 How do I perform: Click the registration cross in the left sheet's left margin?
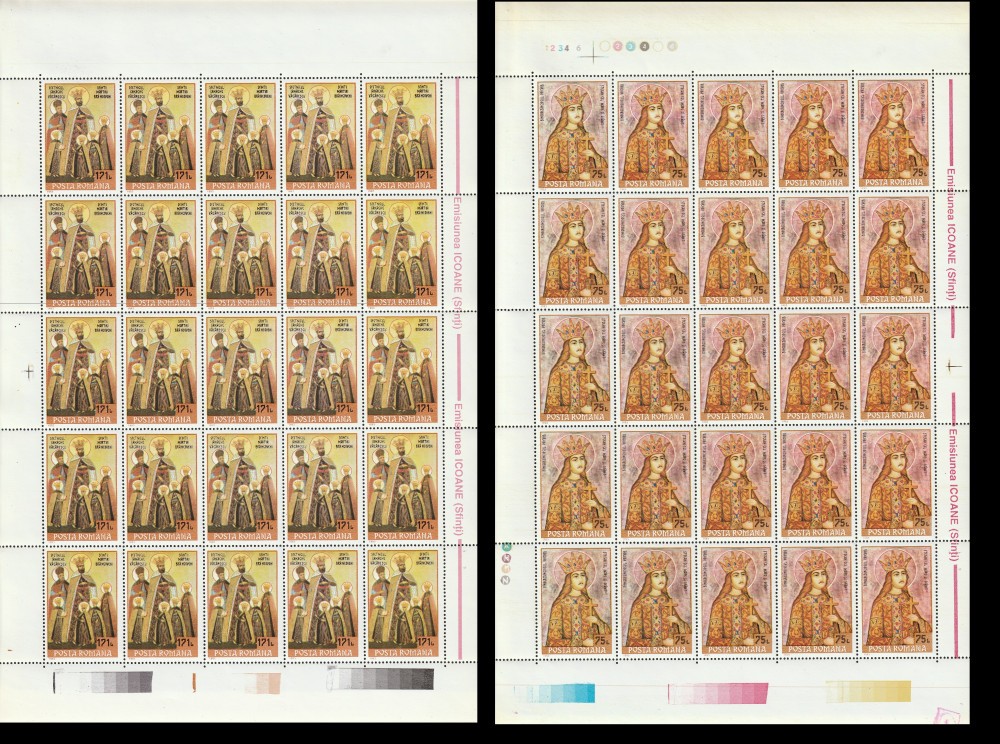coord(27,370)
